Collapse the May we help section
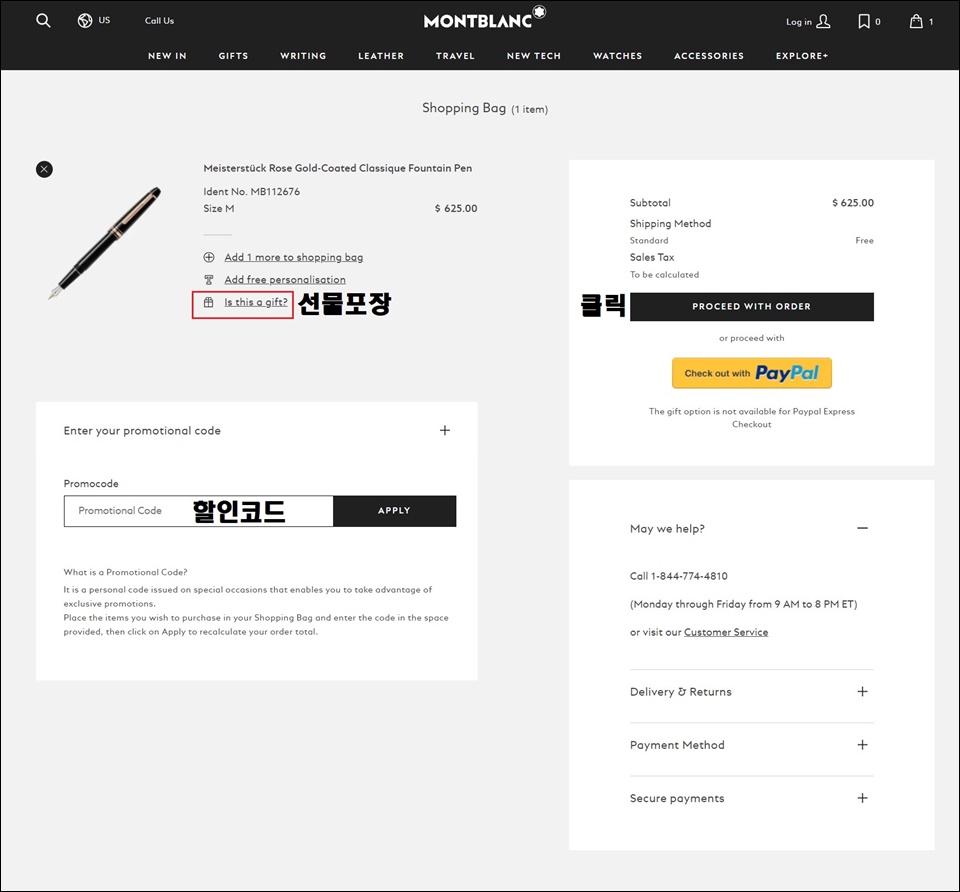960x892 pixels. (862, 528)
